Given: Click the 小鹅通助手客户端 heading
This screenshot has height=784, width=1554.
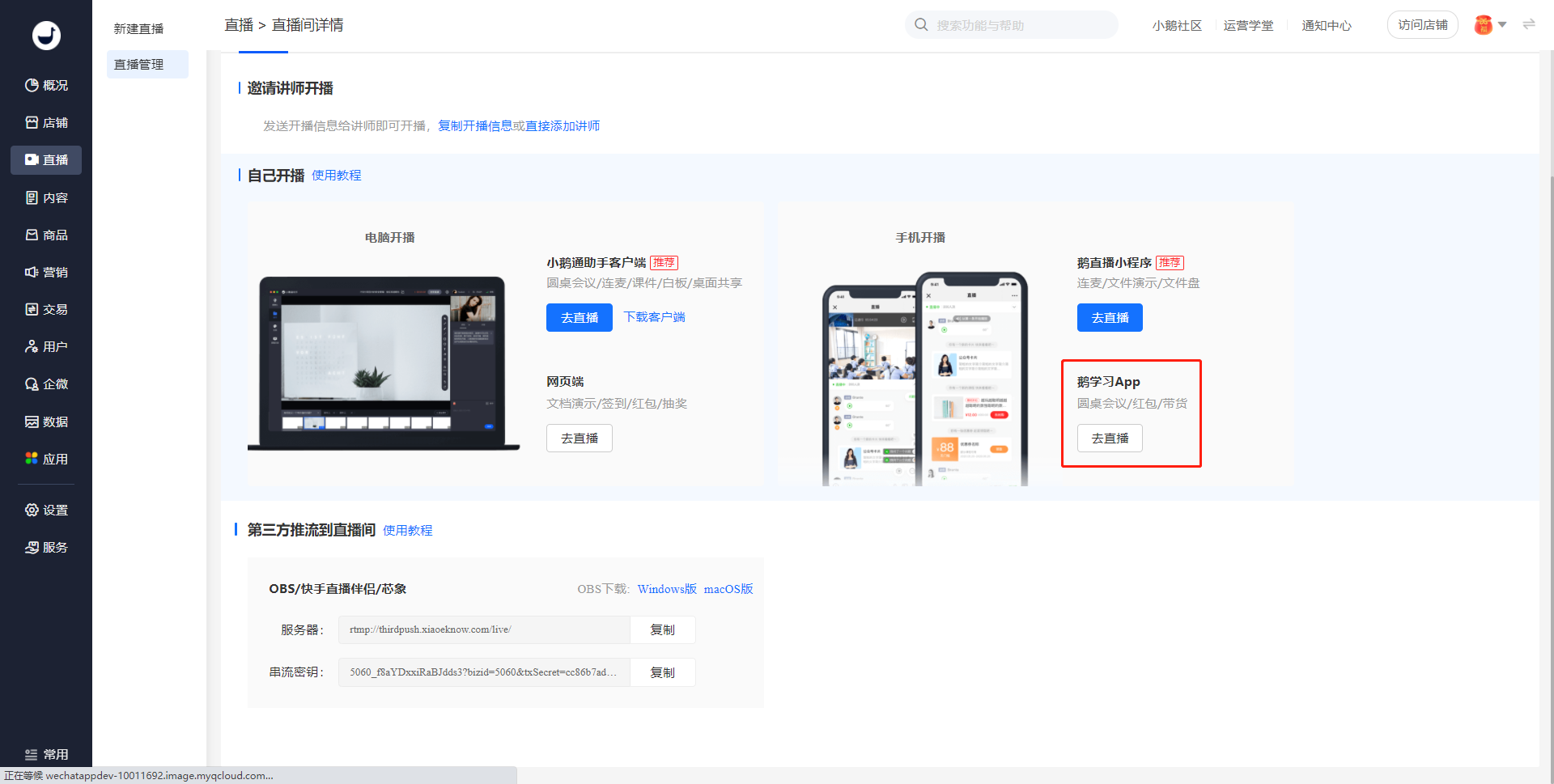Looking at the screenshot, I should (x=596, y=262).
